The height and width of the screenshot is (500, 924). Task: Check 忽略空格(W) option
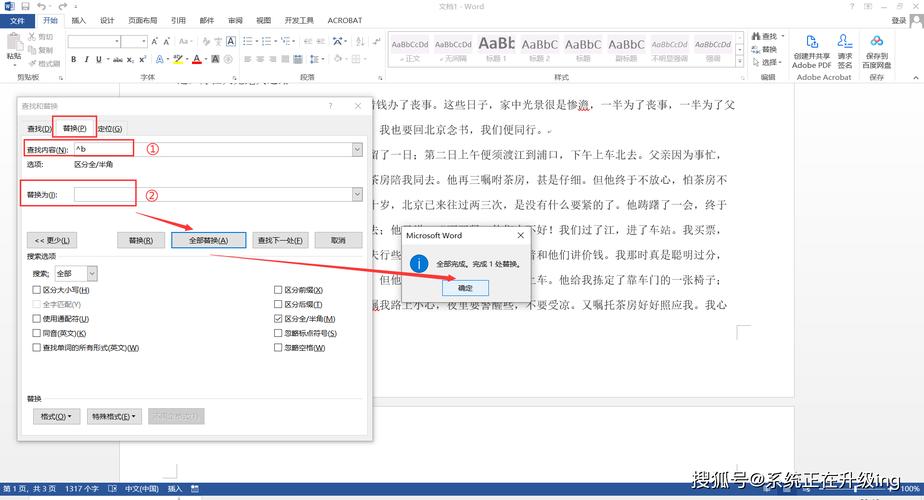pos(278,348)
